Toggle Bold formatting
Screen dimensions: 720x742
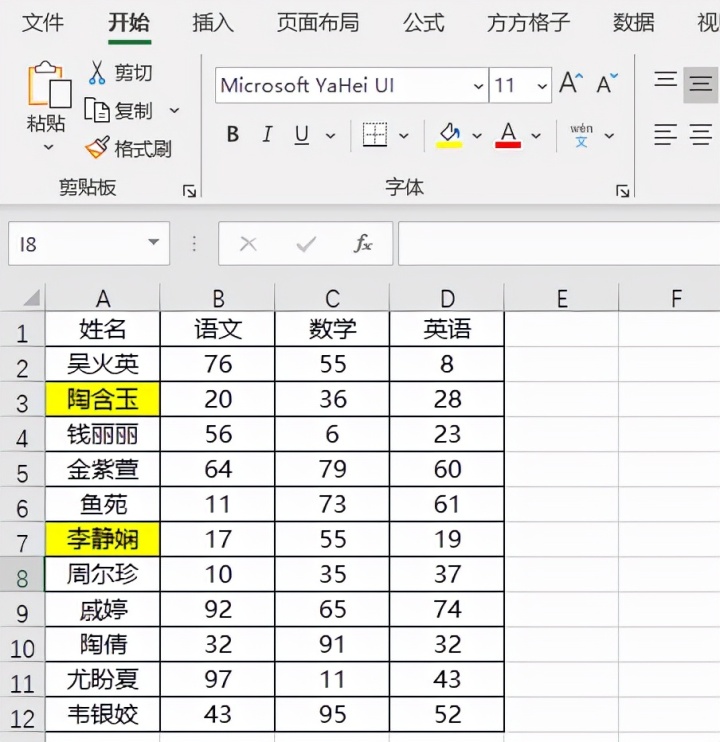(232, 135)
